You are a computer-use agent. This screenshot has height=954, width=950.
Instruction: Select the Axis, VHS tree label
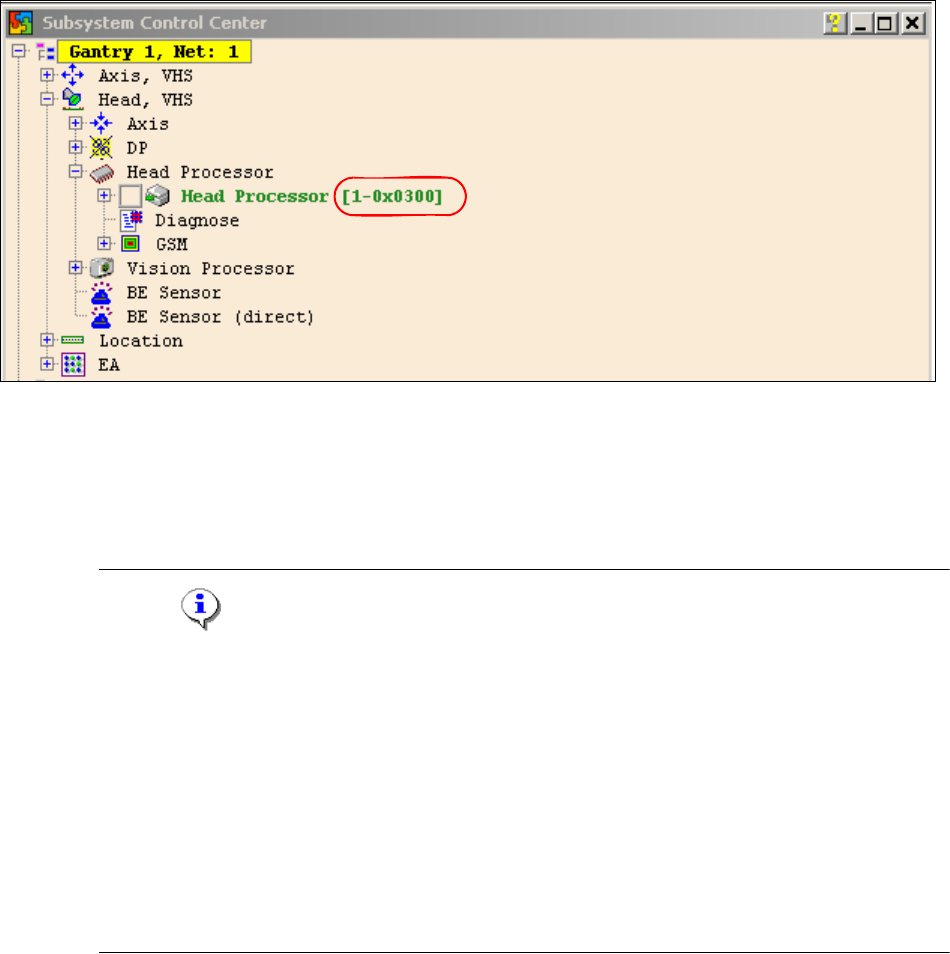point(145,76)
